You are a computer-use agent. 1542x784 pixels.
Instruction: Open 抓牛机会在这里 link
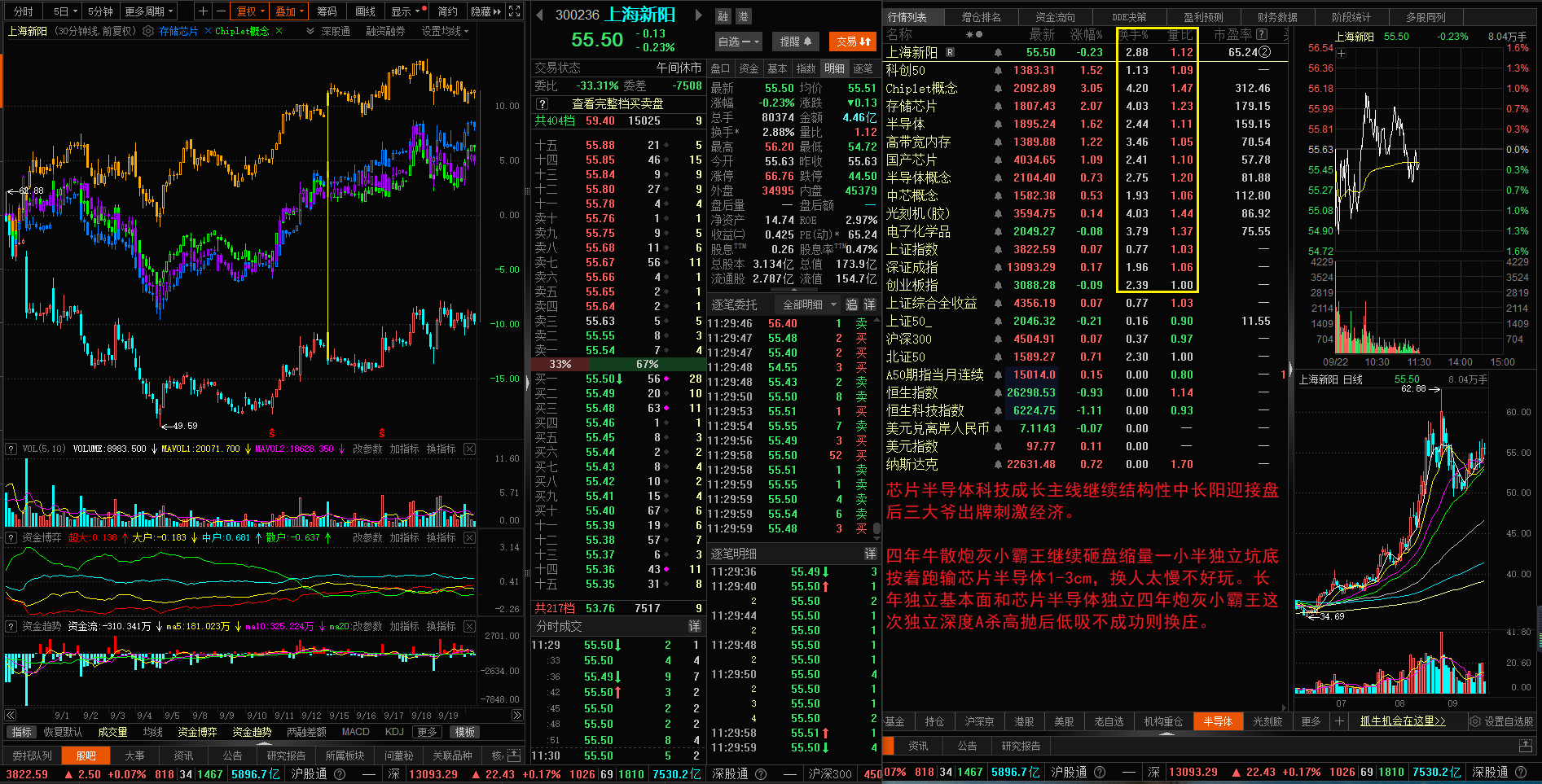coord(1403,721)
